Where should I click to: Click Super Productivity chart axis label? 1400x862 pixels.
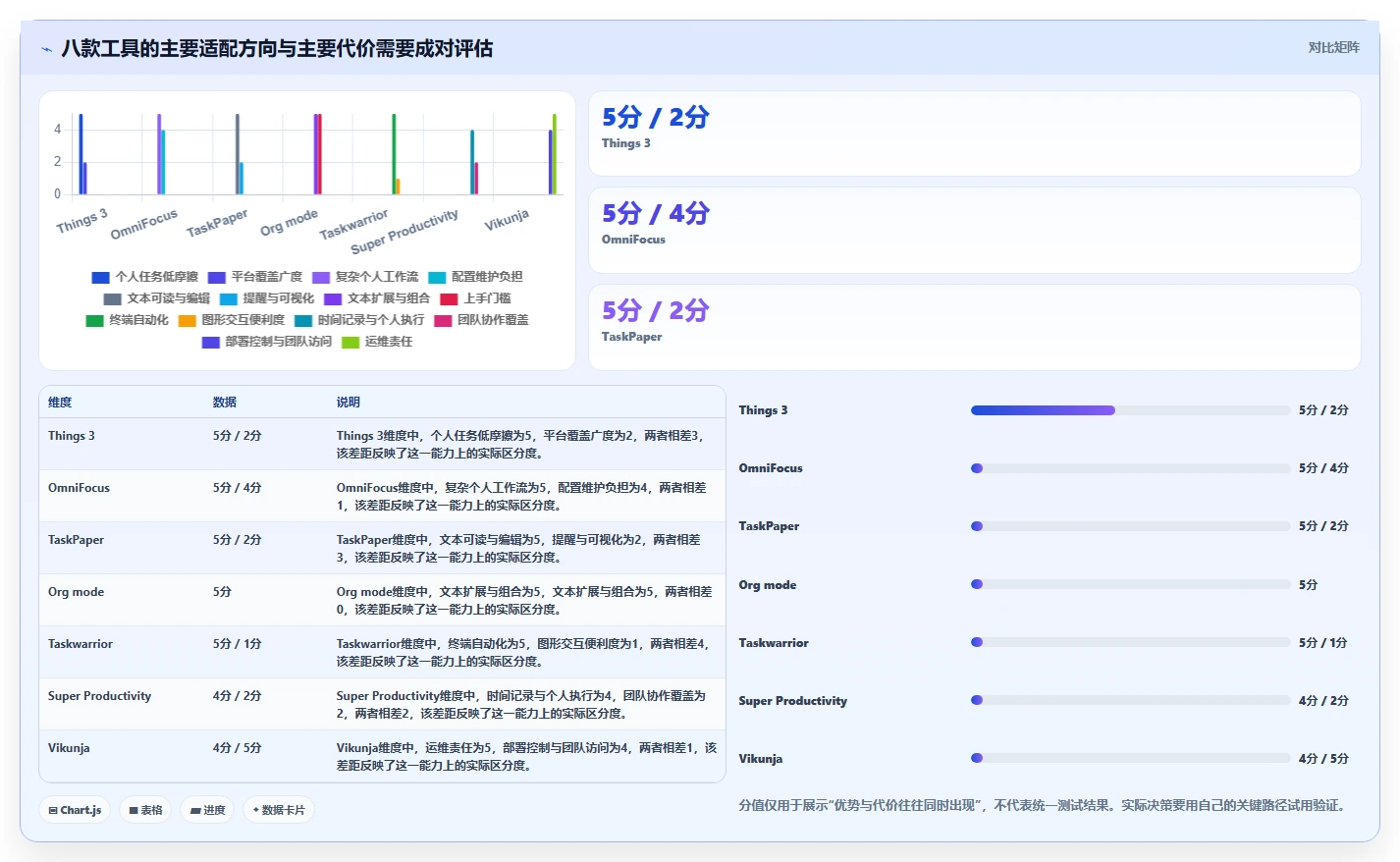(x=404, y=232)
